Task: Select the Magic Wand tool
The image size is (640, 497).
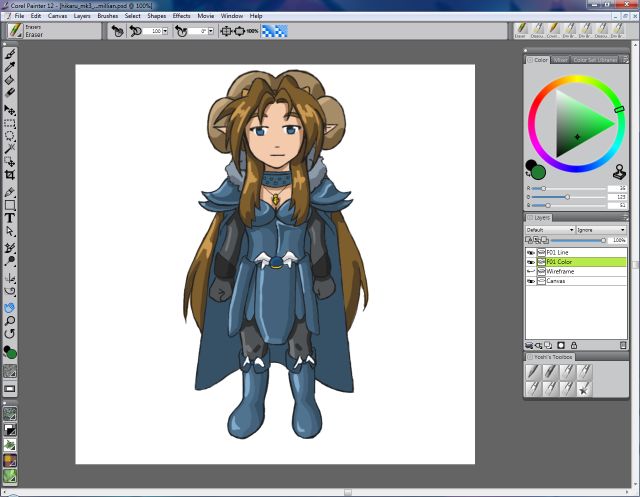Action: coord(10,149)
